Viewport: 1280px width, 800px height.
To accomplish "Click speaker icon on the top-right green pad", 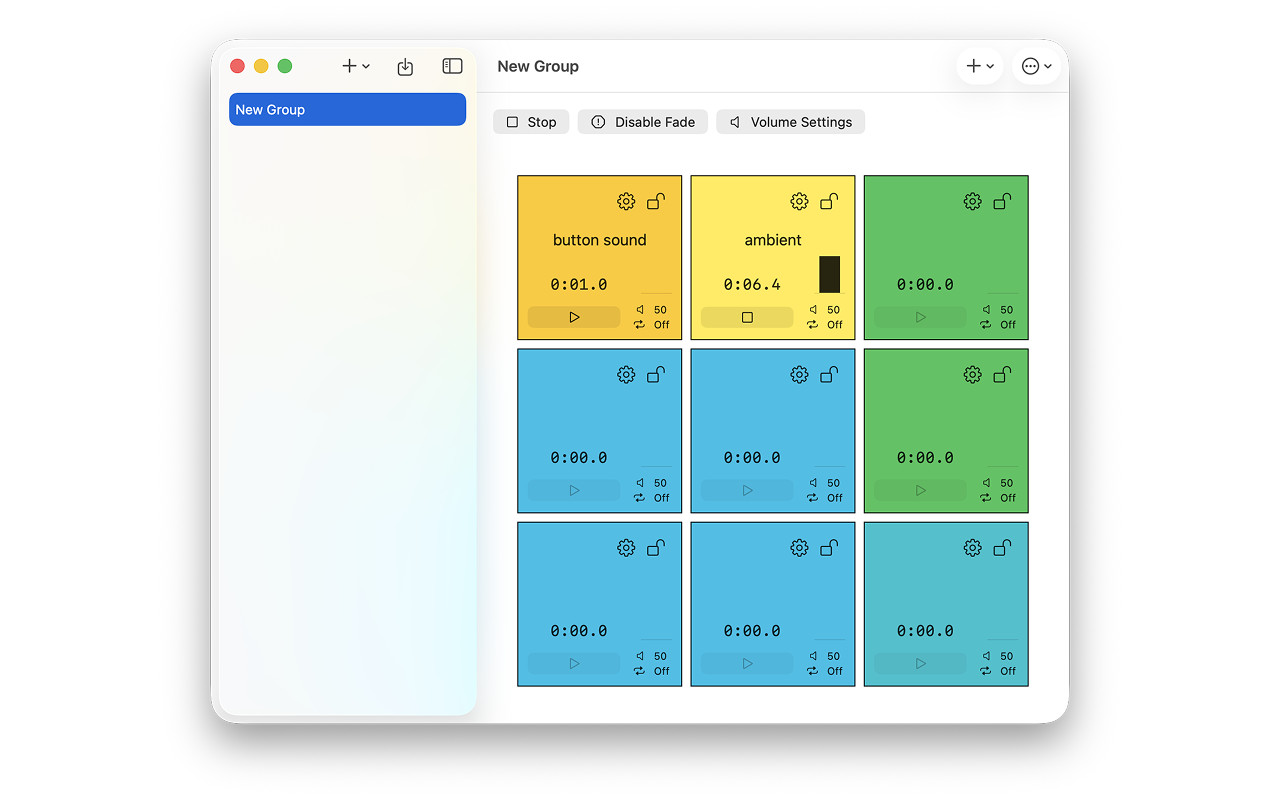I will (986, 310).
